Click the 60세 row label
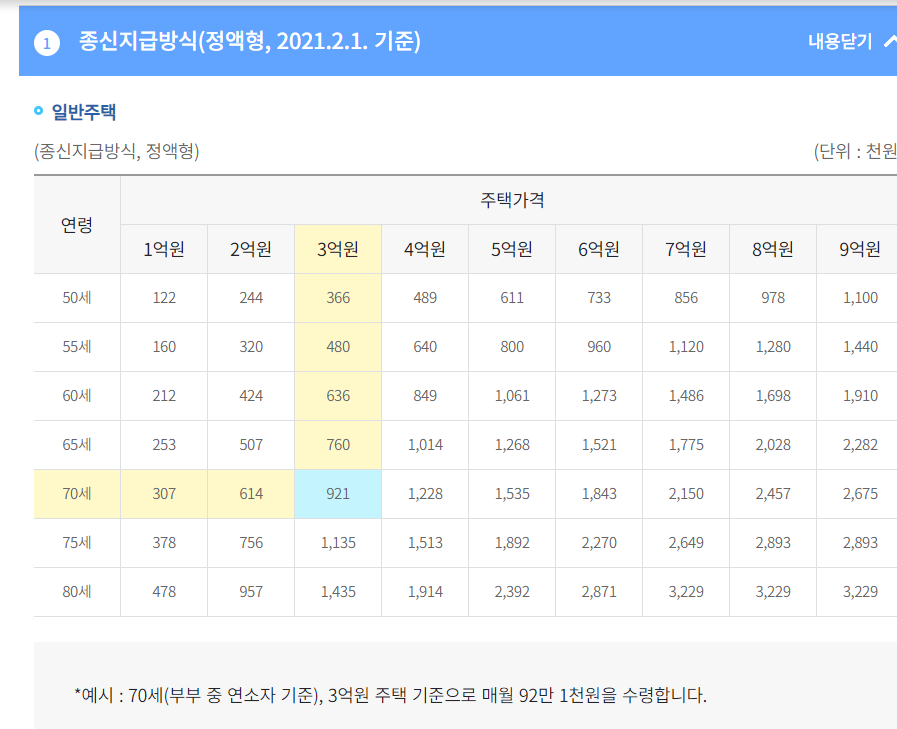This screenshot has width=897, height=729. point(77,396)
